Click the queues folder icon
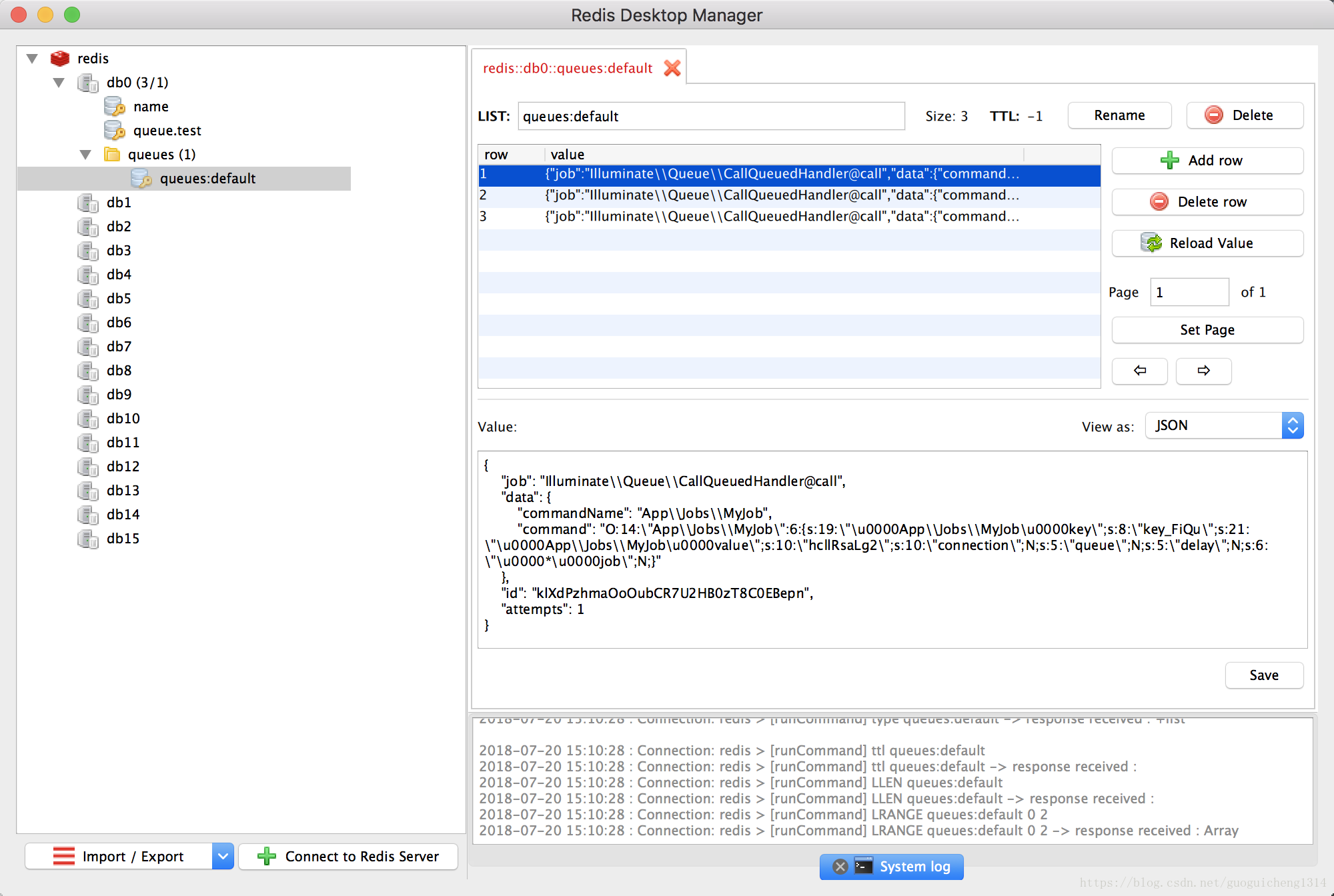The height and width of the screenshot is (896, 1334). [x=112, y=155]
